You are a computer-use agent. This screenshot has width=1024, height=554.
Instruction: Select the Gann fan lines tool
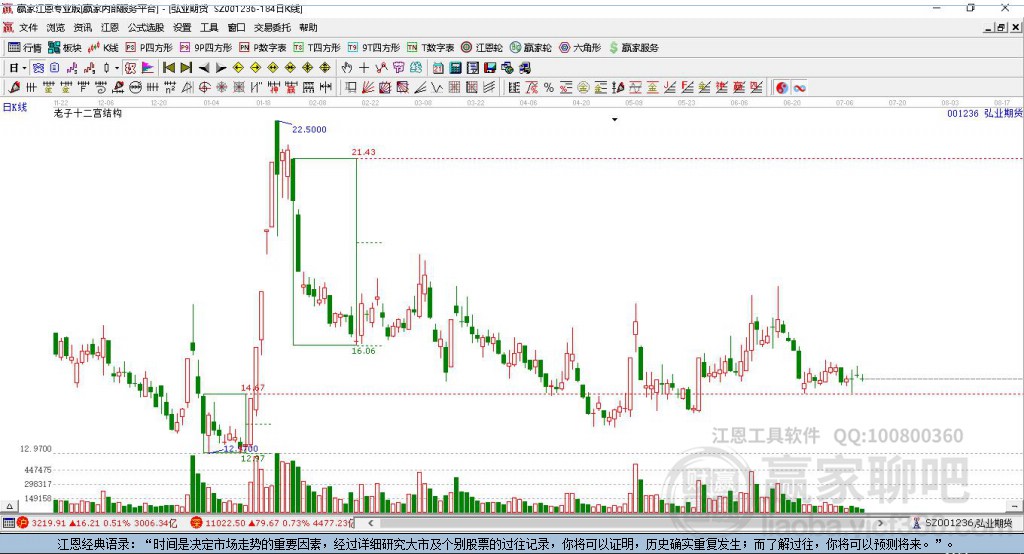coord(368,88)
